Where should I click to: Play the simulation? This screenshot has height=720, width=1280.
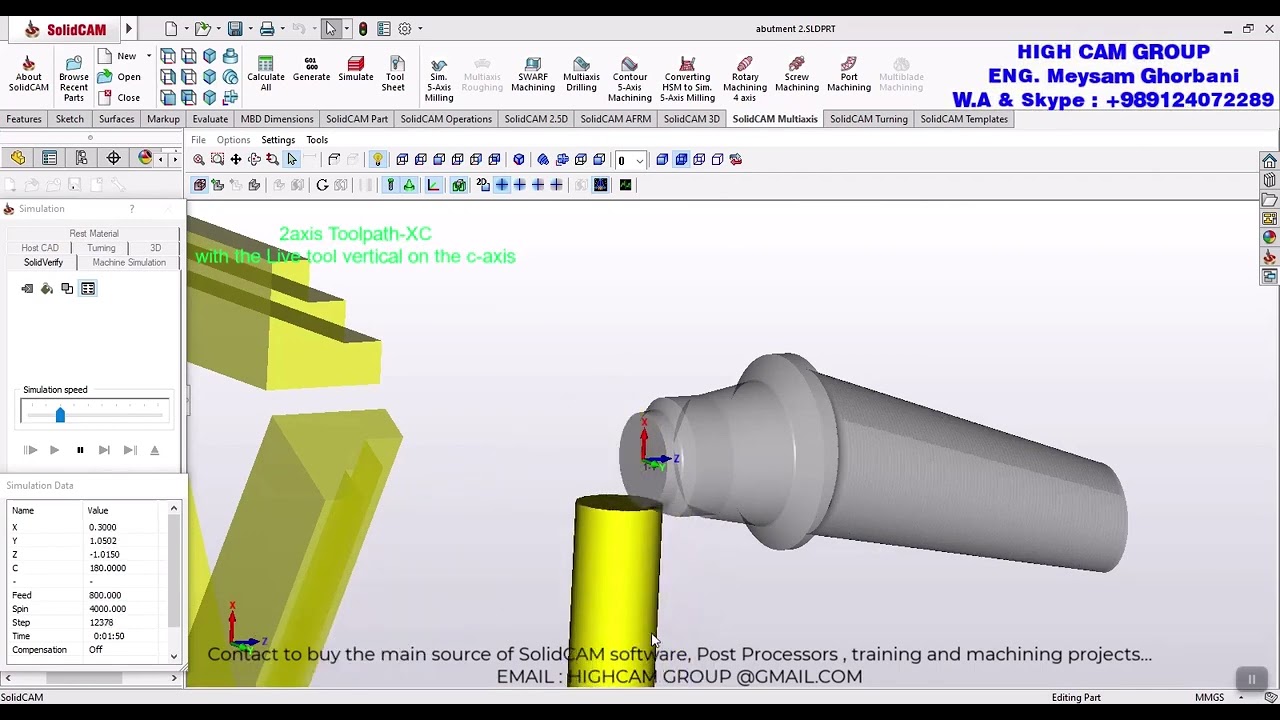[54, 451]
